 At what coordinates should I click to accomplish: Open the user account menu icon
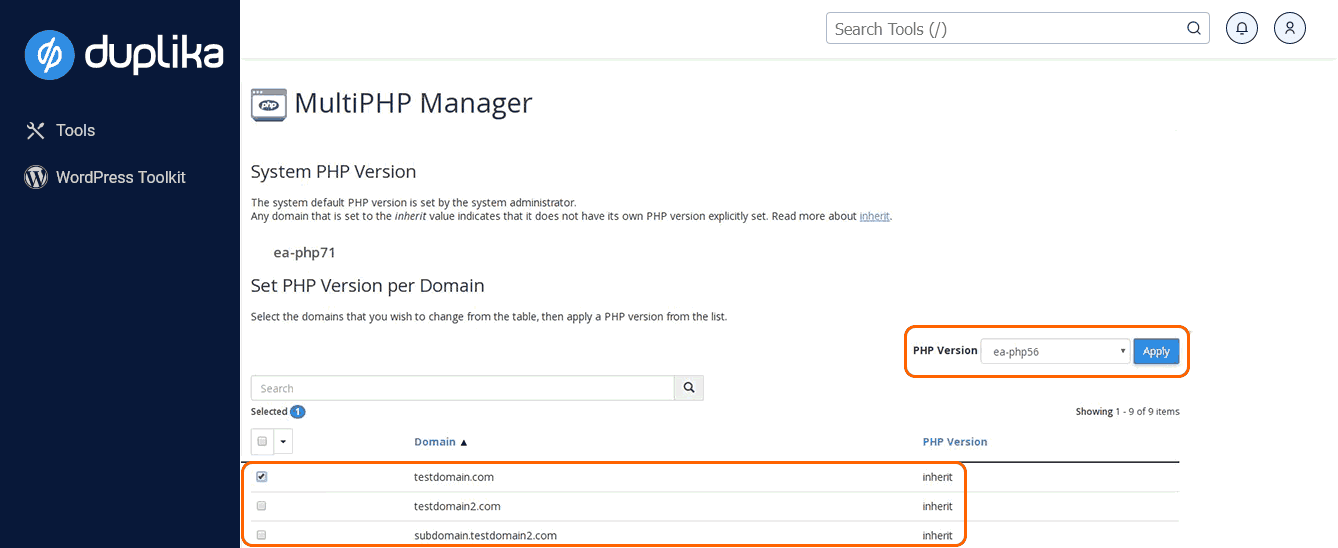[x=1290, y=28]
